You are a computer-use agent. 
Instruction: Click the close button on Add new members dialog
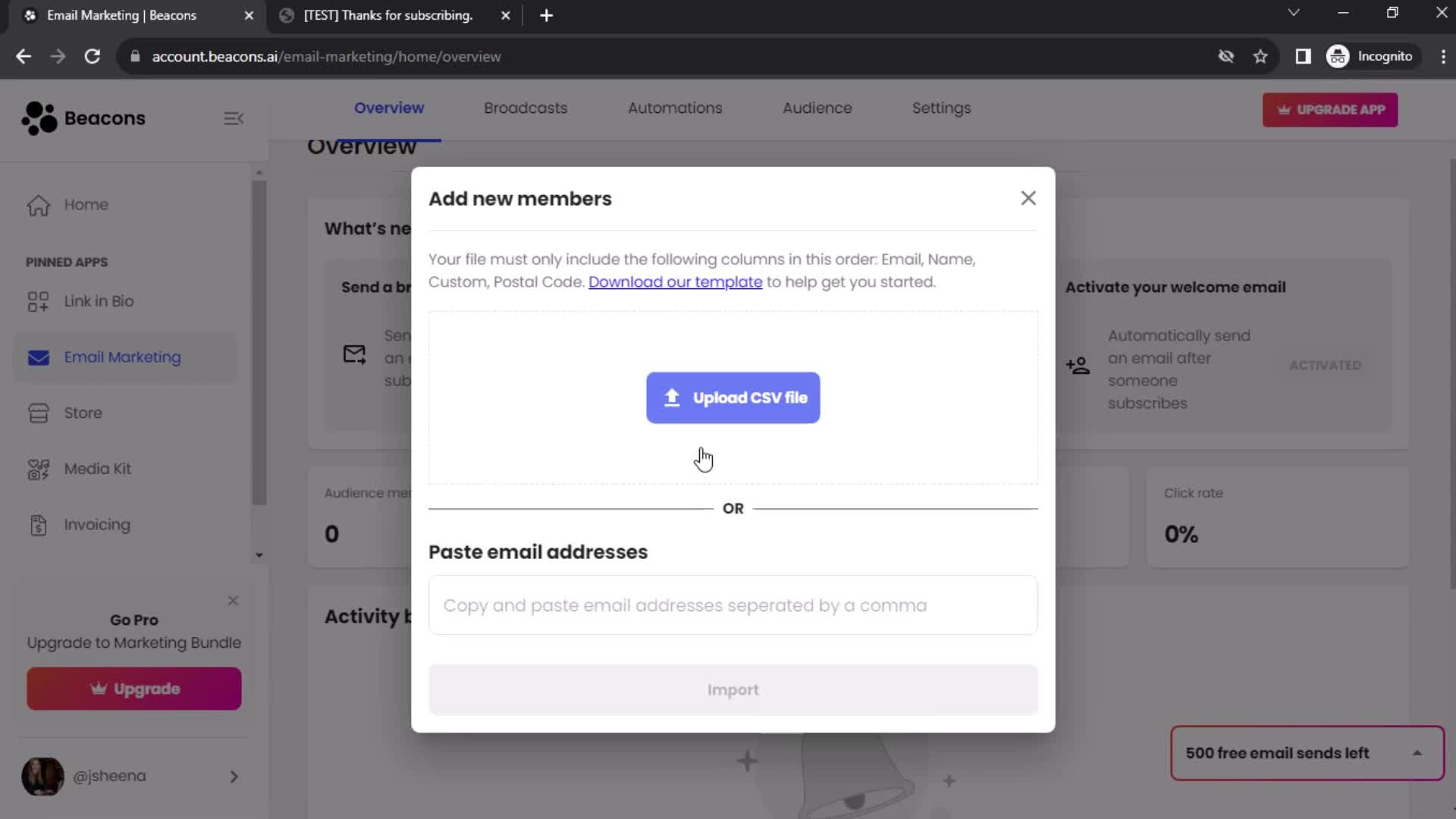pyautogui.click(x=1028, y=198)
